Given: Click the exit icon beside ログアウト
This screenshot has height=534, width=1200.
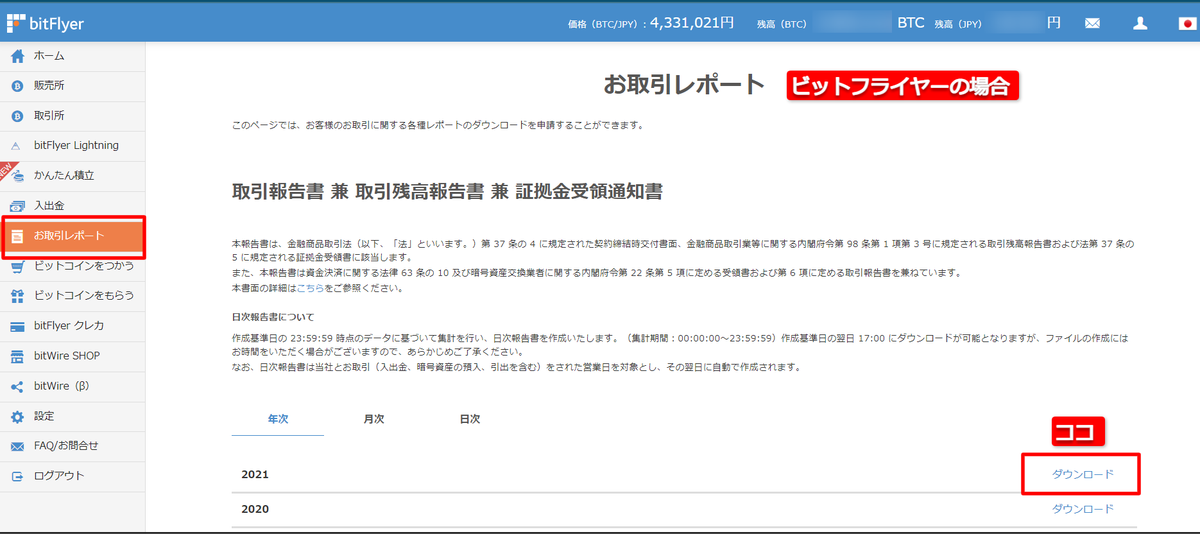Looking at the screenshot, I should (17, 476).
